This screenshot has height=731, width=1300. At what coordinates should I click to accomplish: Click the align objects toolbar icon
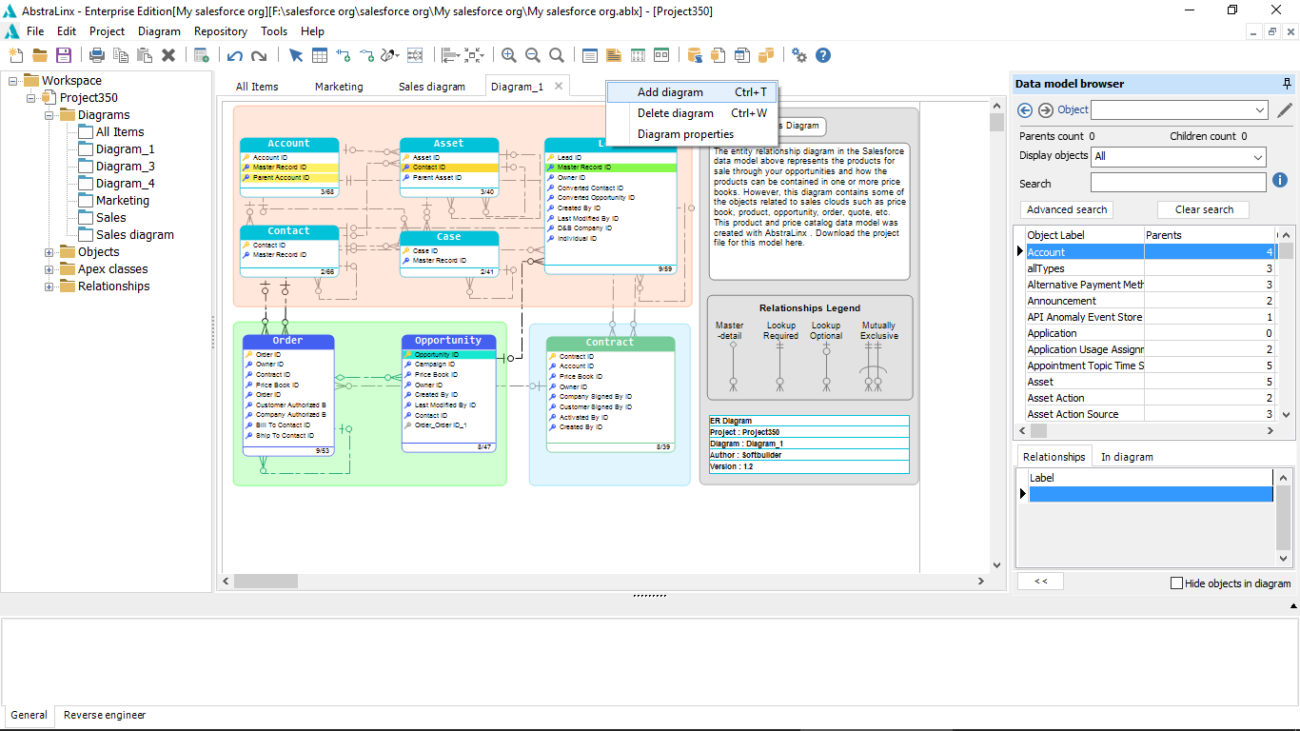coord(449,55)
